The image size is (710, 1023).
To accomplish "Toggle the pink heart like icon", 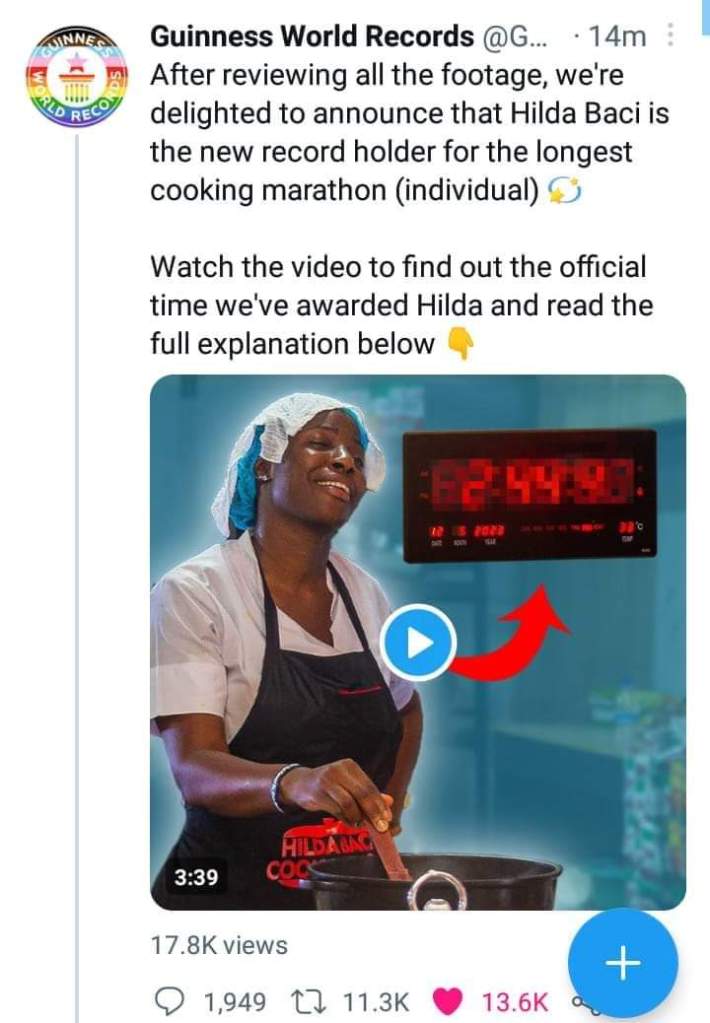I will pos(448,1001).
